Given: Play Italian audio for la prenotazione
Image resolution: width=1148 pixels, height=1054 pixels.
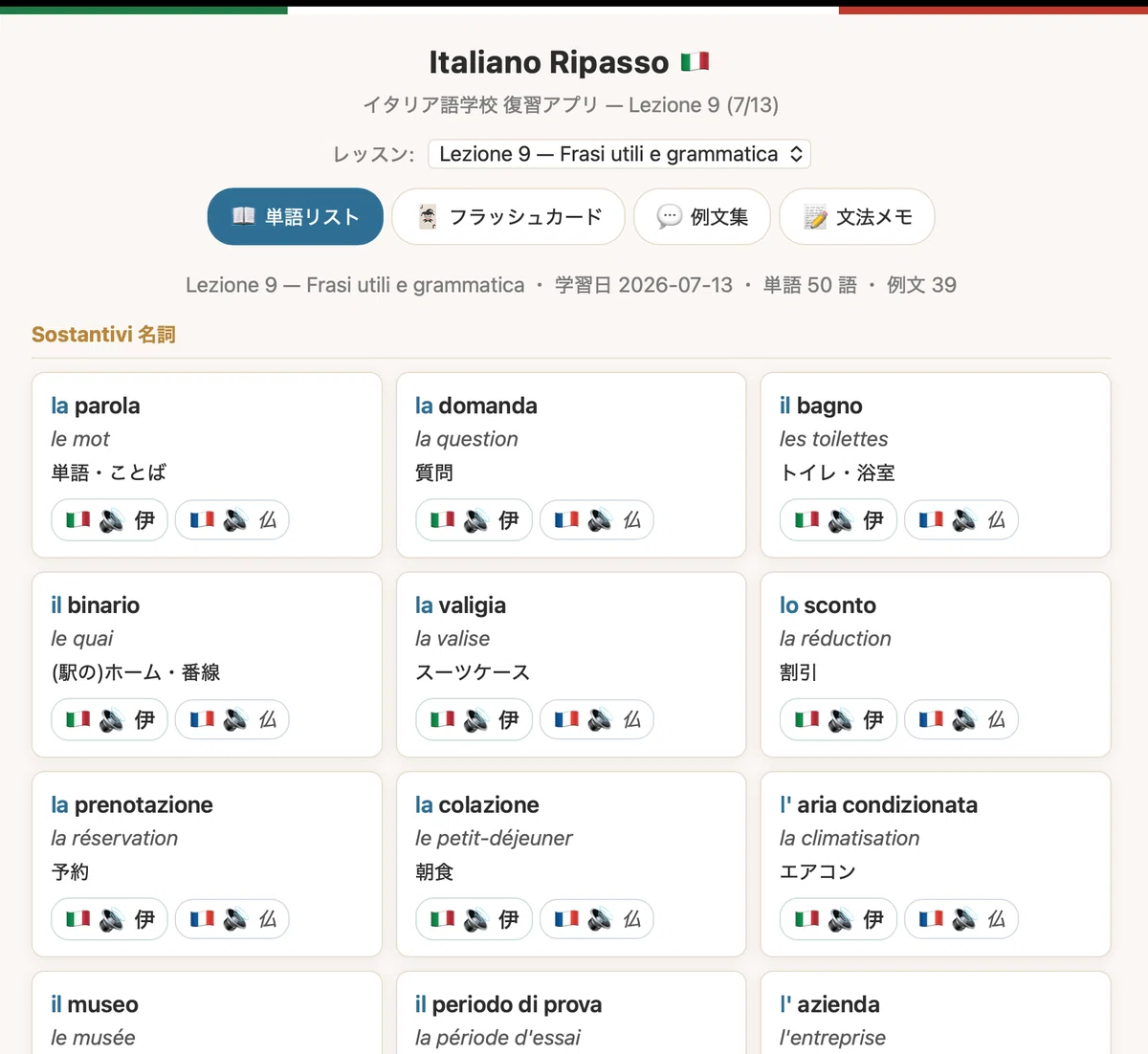Looking at the screenshot, I should [110, 919].
